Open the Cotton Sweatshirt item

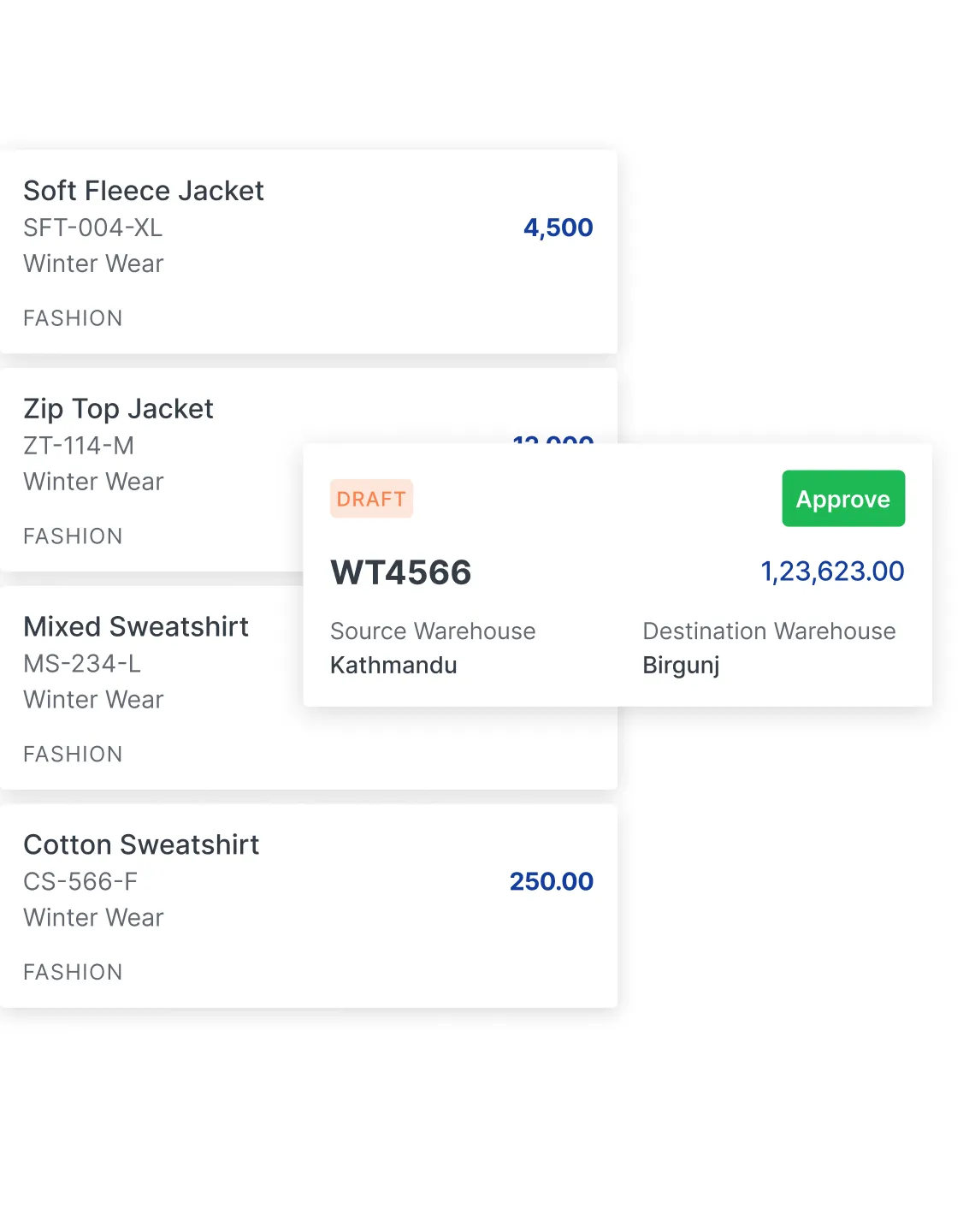tap(141, 845)
